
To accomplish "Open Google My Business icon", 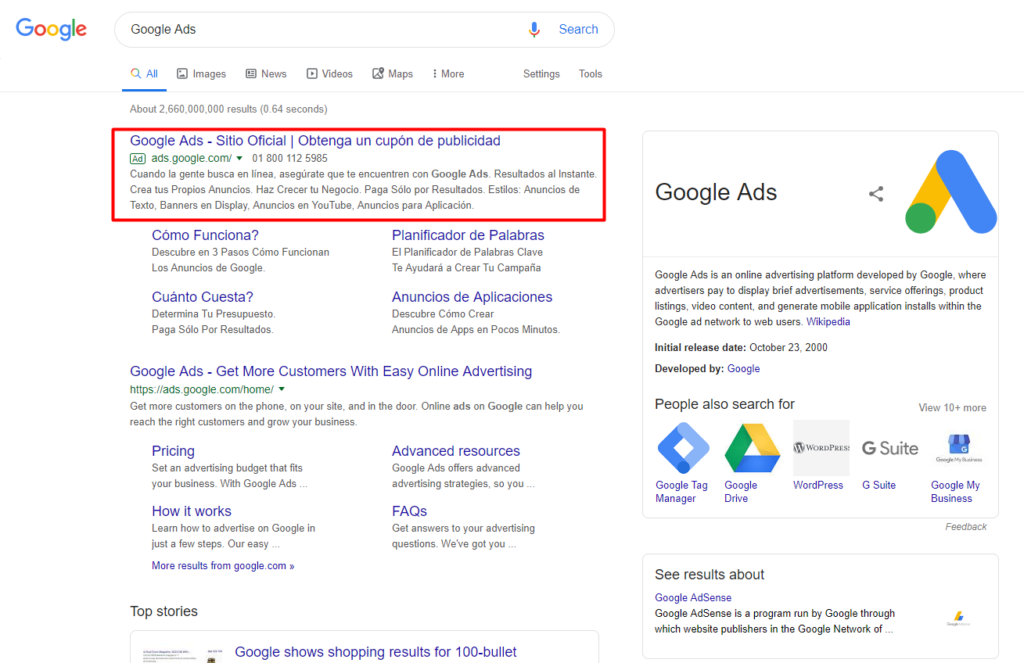I will (958, 448).
